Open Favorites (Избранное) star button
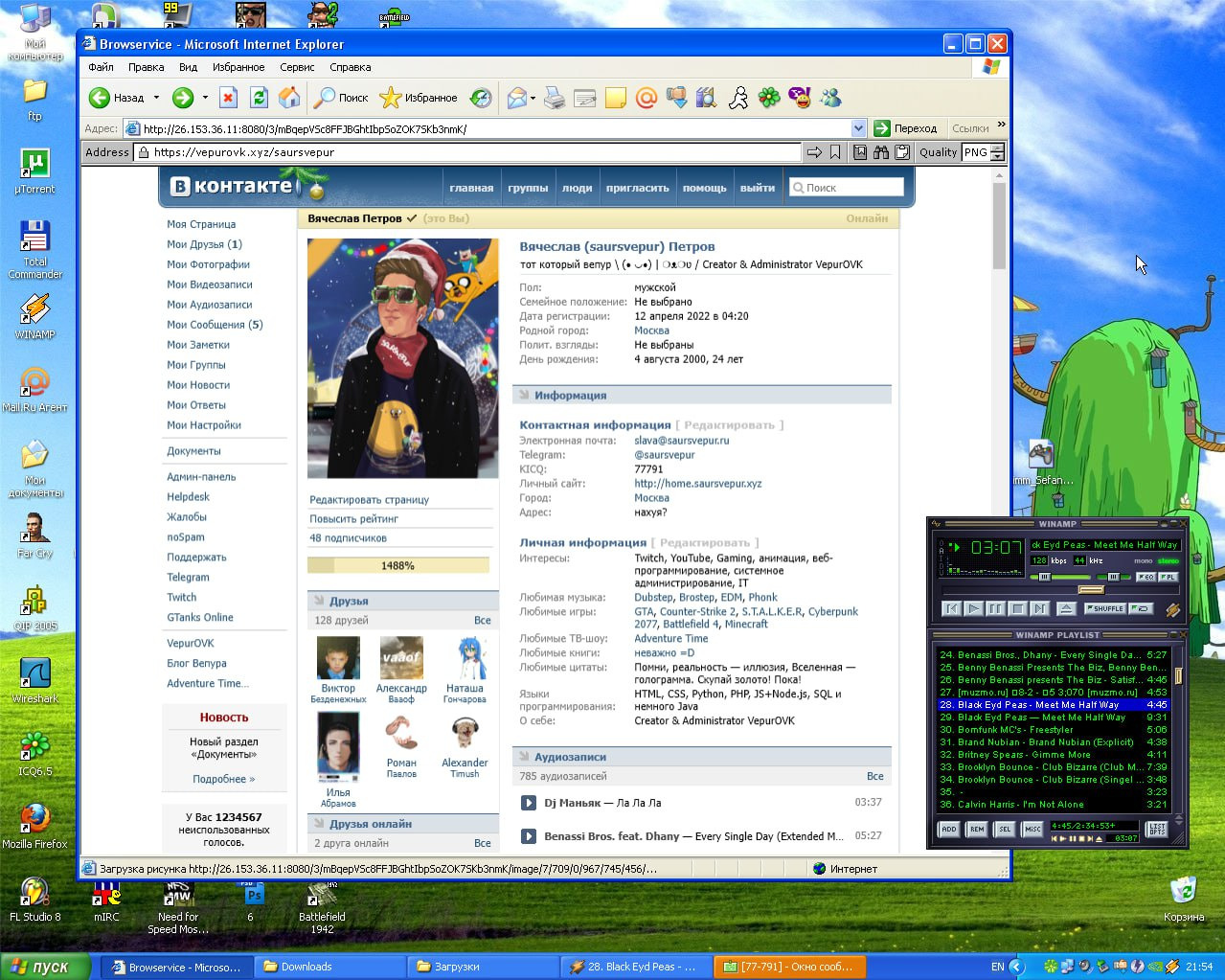 click(x=419, y=98)
